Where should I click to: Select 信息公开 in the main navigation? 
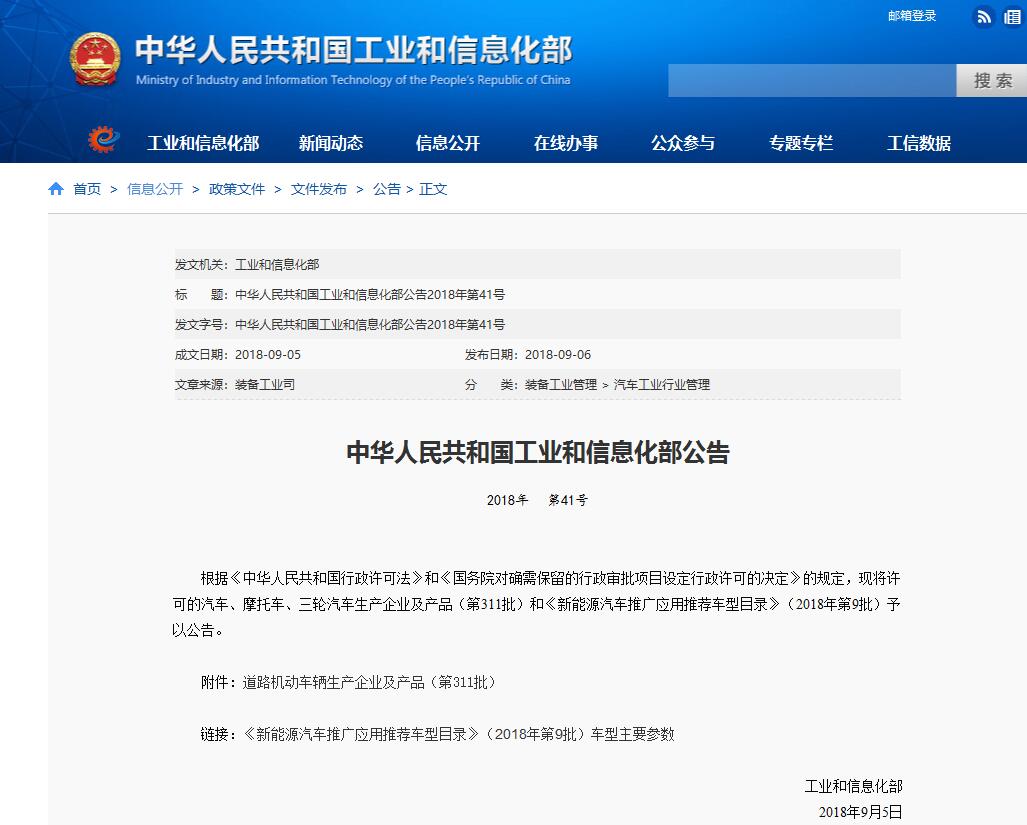pyautogui.click(x=448, y=143)
